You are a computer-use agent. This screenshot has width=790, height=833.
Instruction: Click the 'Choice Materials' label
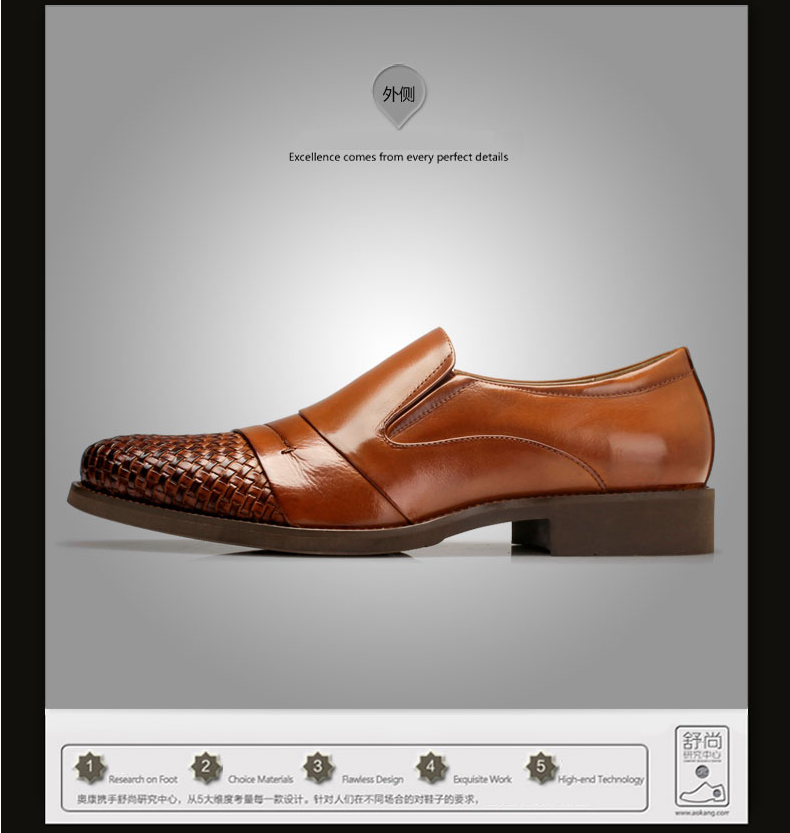click(x=260, y=779)
